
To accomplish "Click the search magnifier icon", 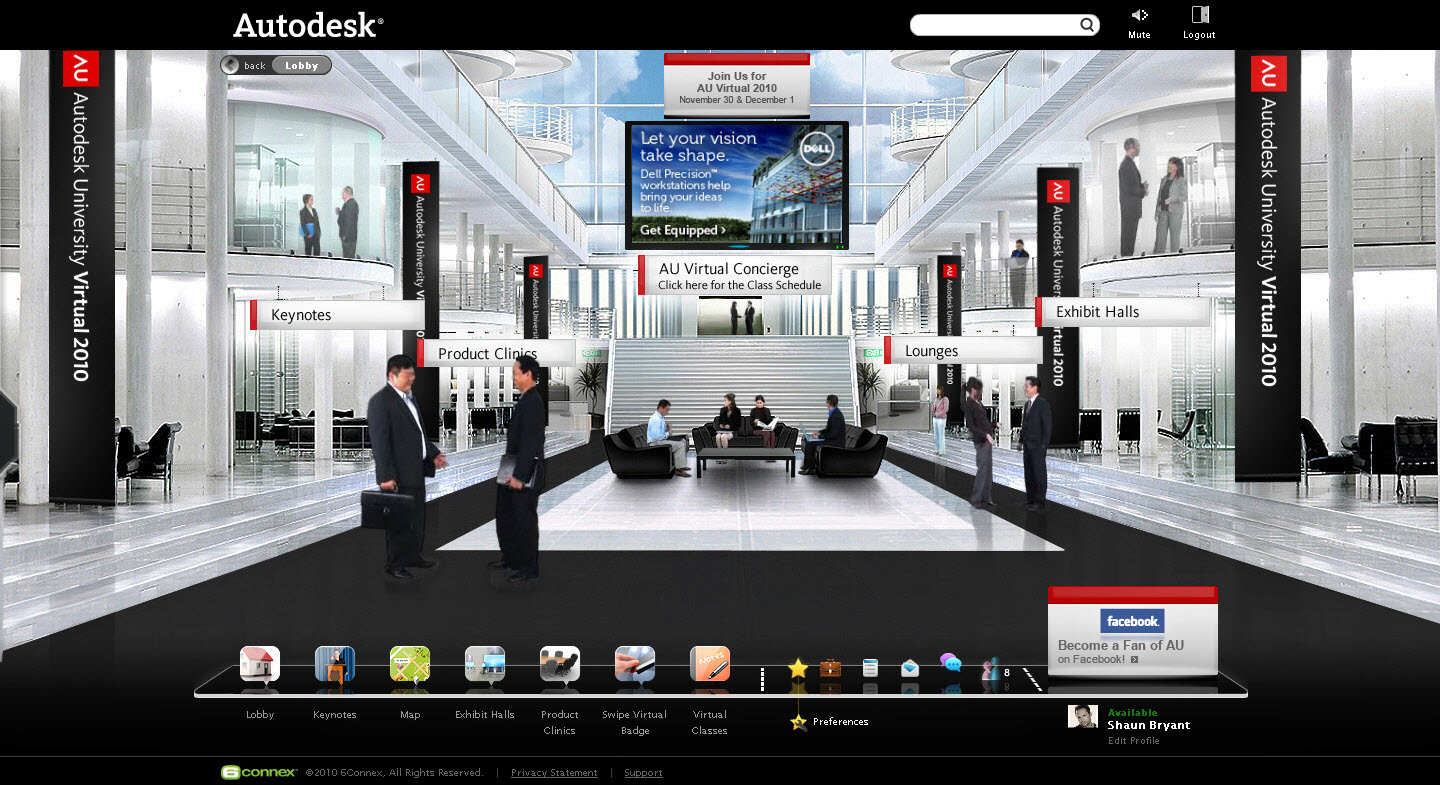I will click(1087, 25).
